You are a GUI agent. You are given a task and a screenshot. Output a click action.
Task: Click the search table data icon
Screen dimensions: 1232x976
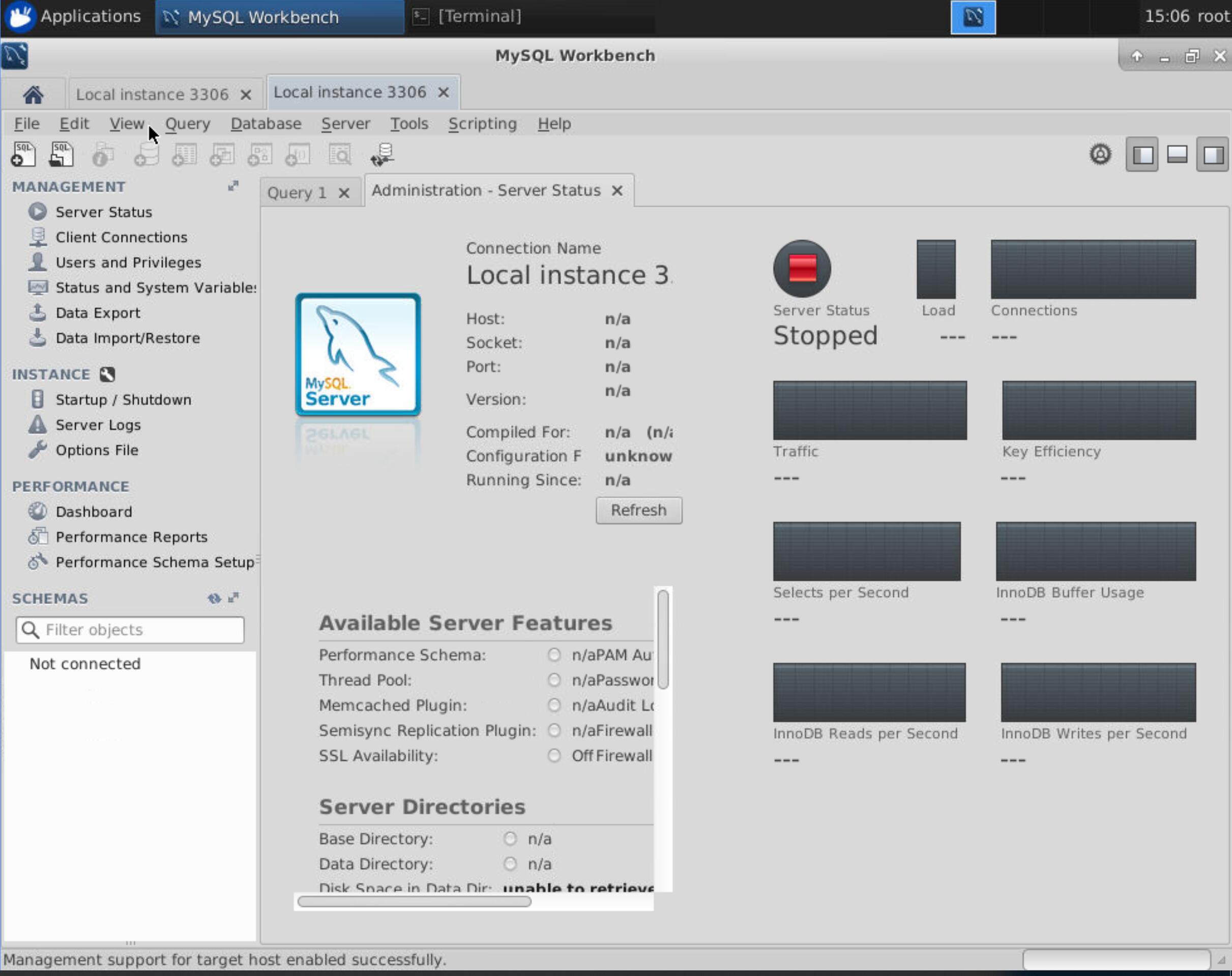click(x=340, y=154)
